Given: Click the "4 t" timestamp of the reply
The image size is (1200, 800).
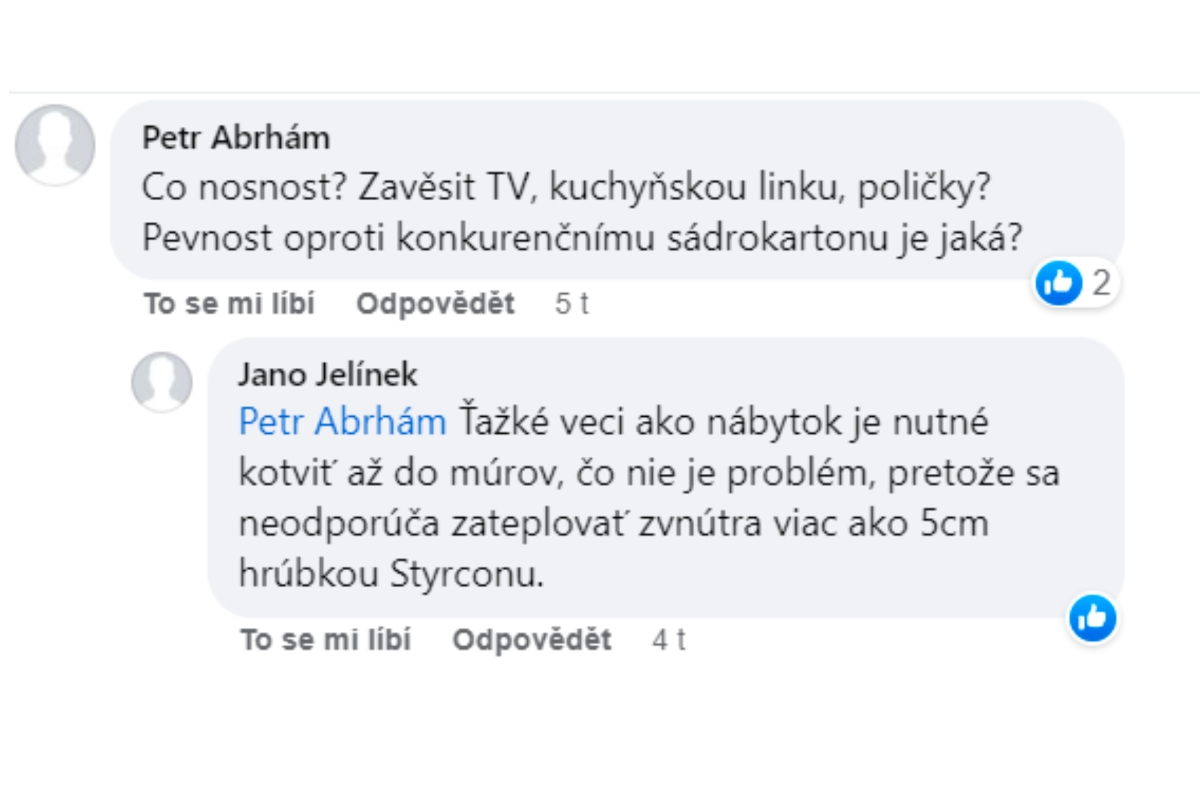Looking at the screenshot, I should pos(669,640).
